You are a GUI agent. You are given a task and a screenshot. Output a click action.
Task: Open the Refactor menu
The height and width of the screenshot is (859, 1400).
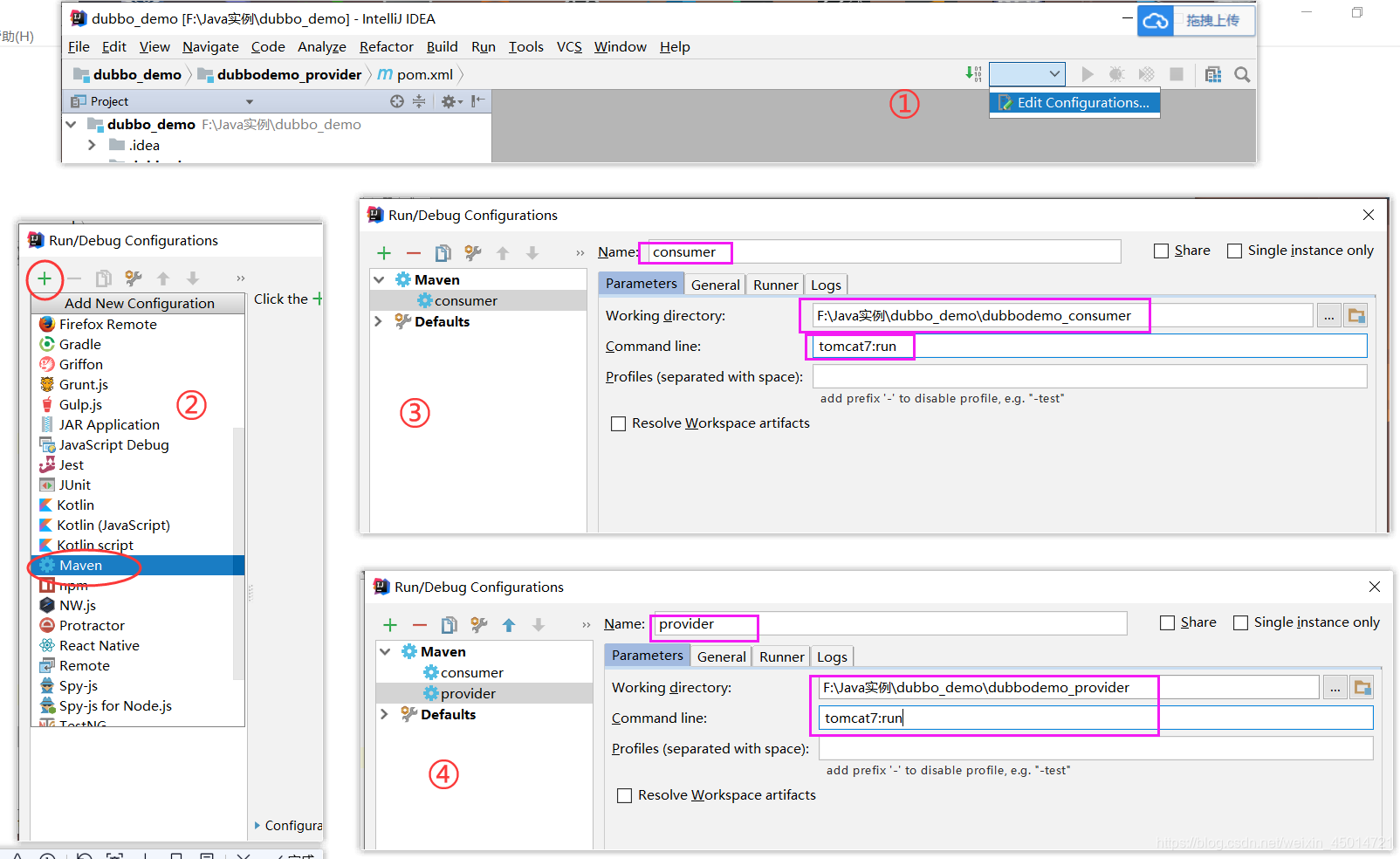click(x=386, y=47)
